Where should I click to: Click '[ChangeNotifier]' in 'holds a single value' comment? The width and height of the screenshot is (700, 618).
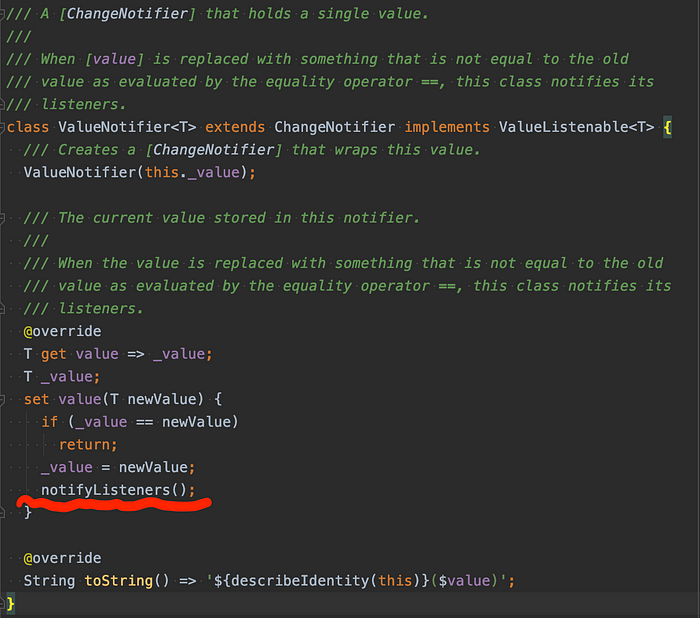127,14
